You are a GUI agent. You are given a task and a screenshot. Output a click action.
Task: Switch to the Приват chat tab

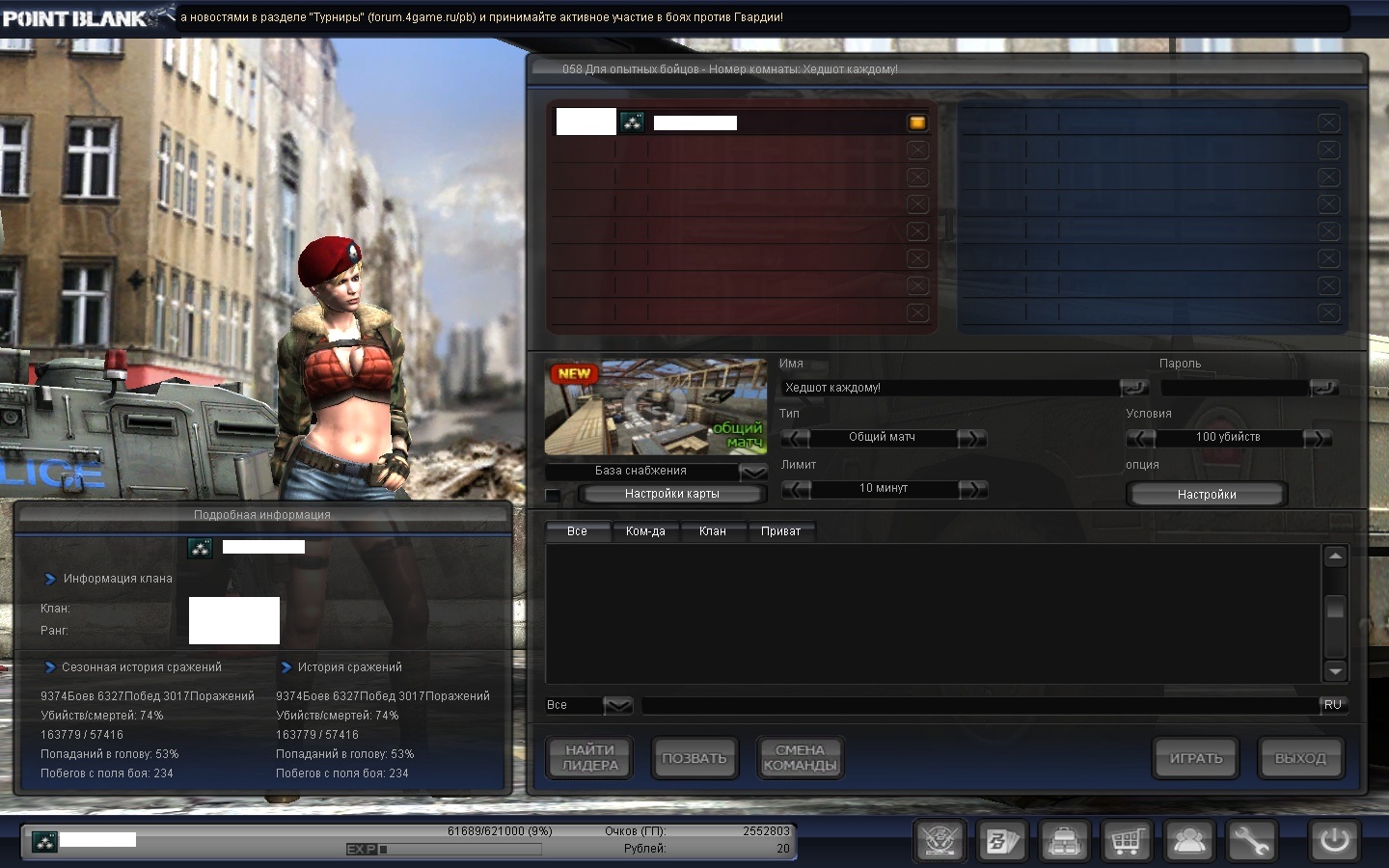[780, 531]
